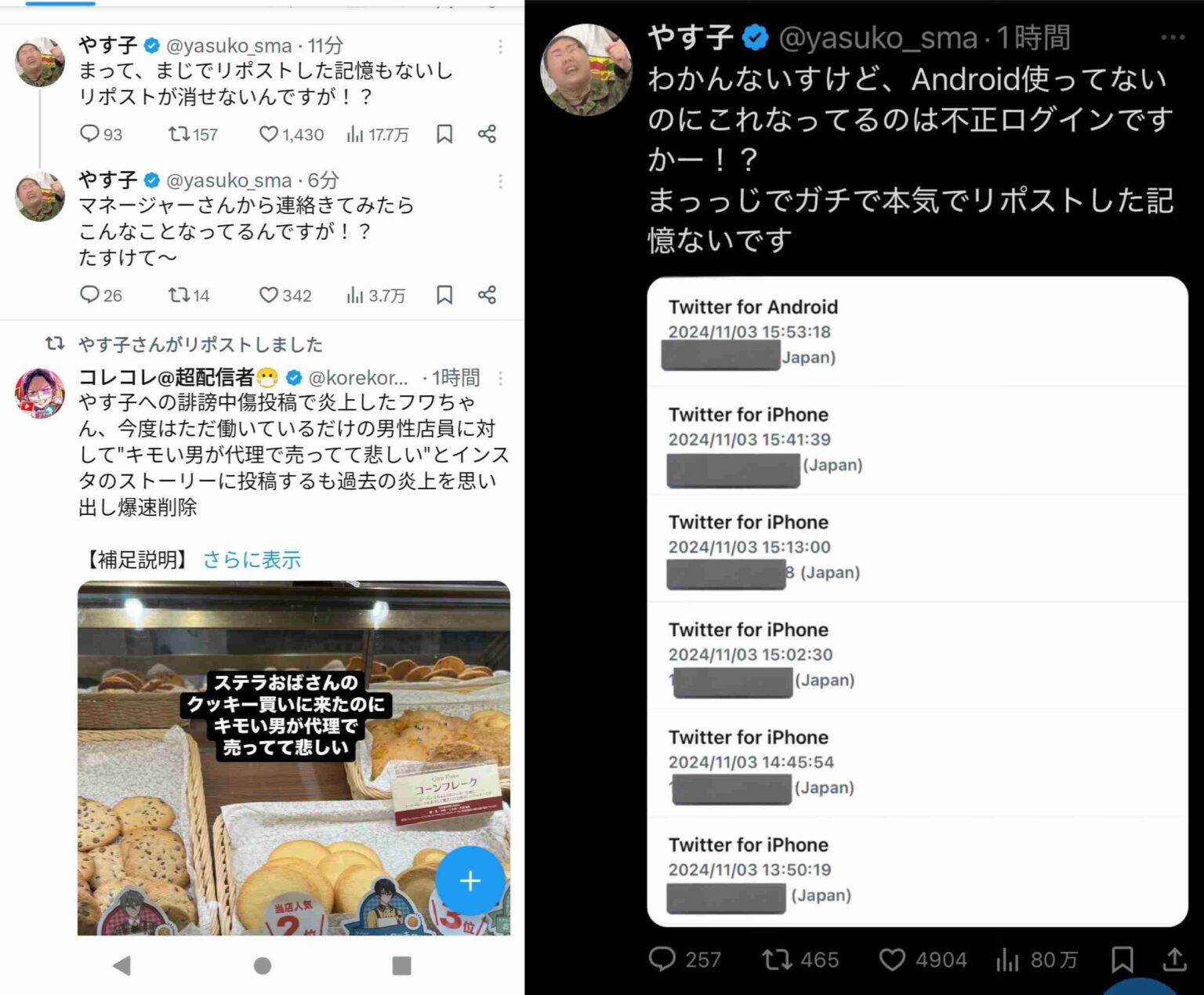Screen dimensions: 1204x995
Task: Tap the Android recent apps square
Action: point(401,965)
